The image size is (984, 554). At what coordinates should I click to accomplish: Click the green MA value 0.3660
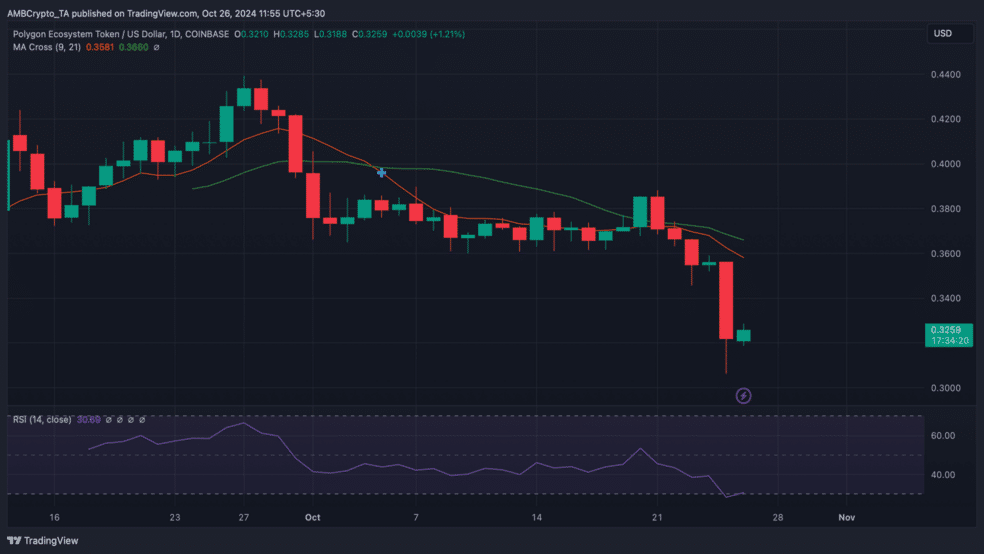(x=134, y=48)
